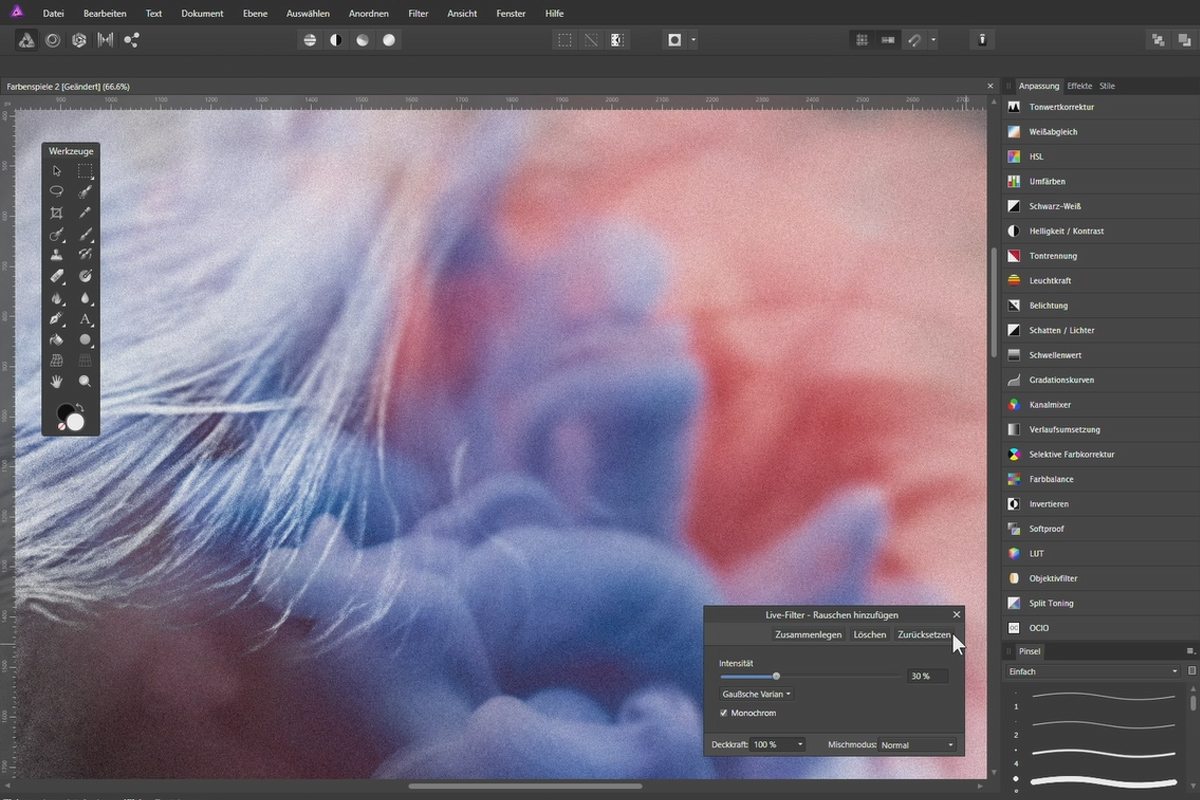This screenshot has width=1200, height=800.
Task: Select the Move tool in Werkzeuge
Action: pyautogui.click(x=57, y=171)
